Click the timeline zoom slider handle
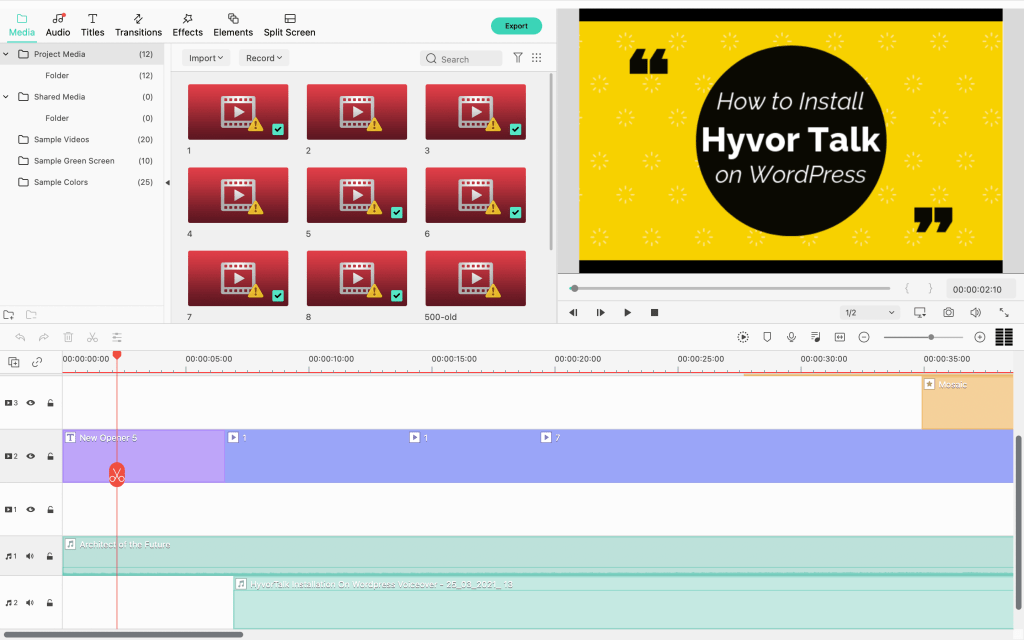 coord(931,338)
